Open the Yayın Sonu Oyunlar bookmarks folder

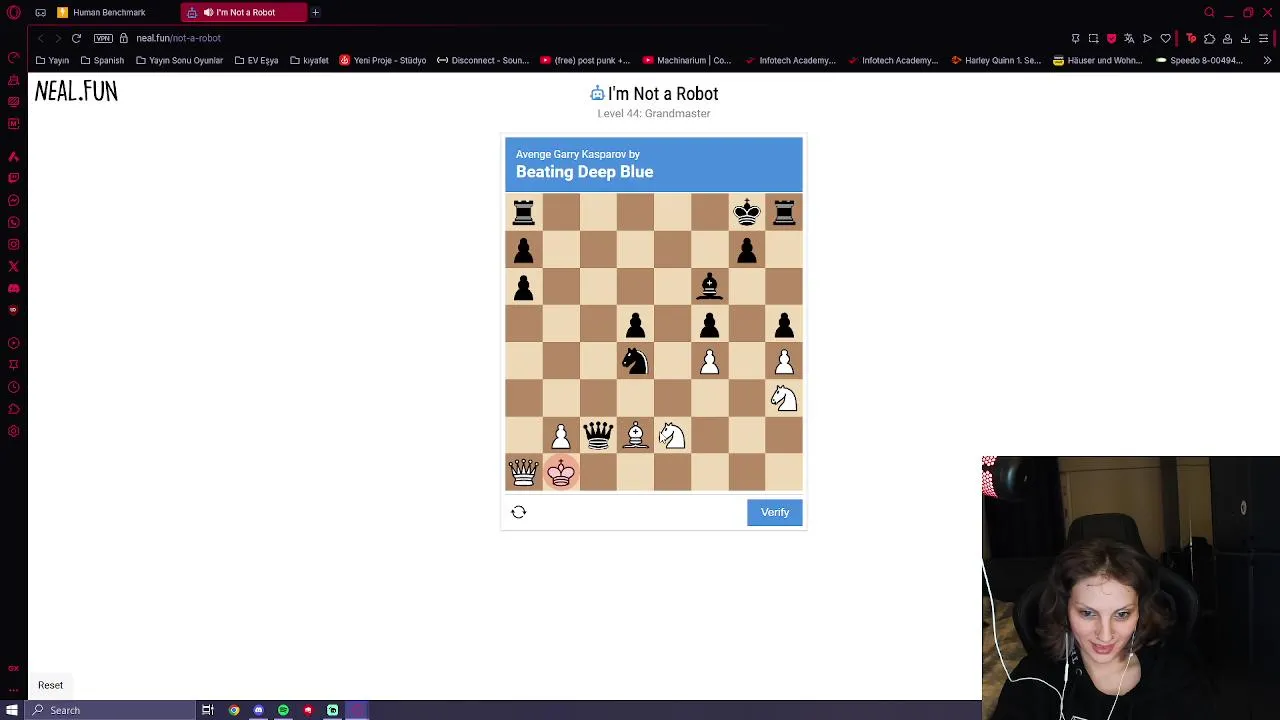coord(180,60)
